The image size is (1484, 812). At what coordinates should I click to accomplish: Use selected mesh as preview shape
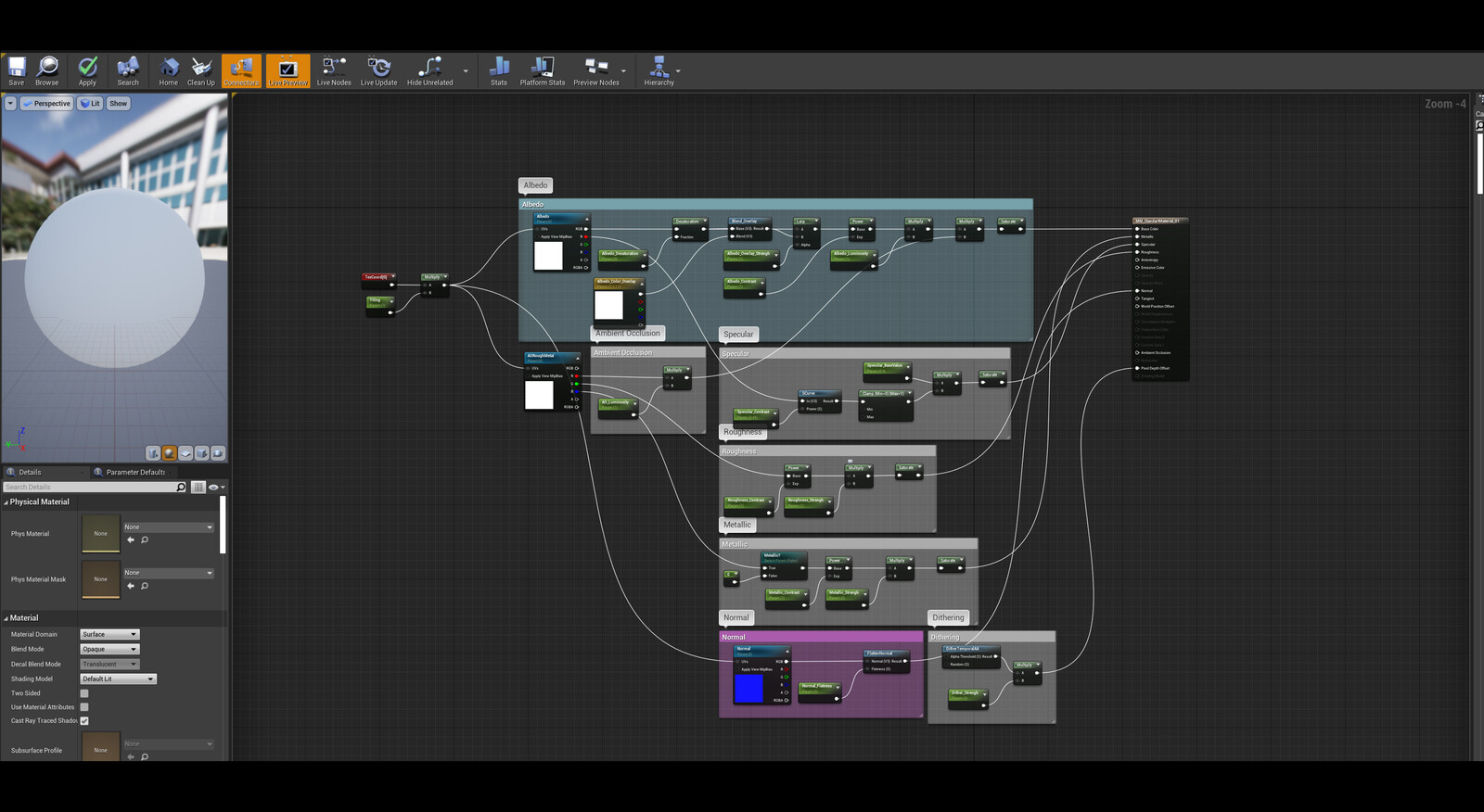click(x=218, y=453)
